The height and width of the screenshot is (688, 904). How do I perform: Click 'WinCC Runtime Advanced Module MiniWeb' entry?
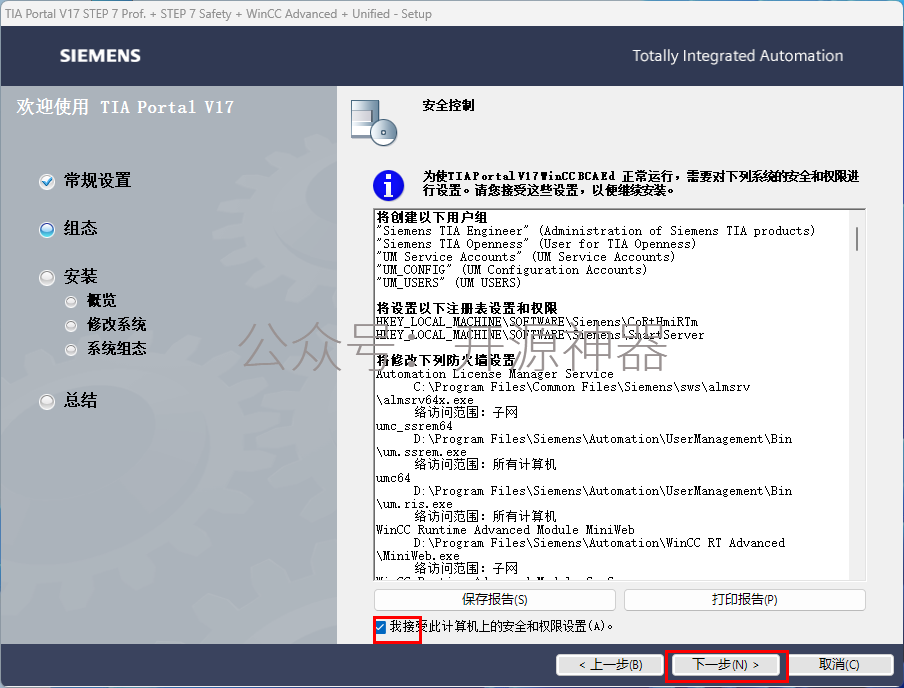(x=505, y=530)
